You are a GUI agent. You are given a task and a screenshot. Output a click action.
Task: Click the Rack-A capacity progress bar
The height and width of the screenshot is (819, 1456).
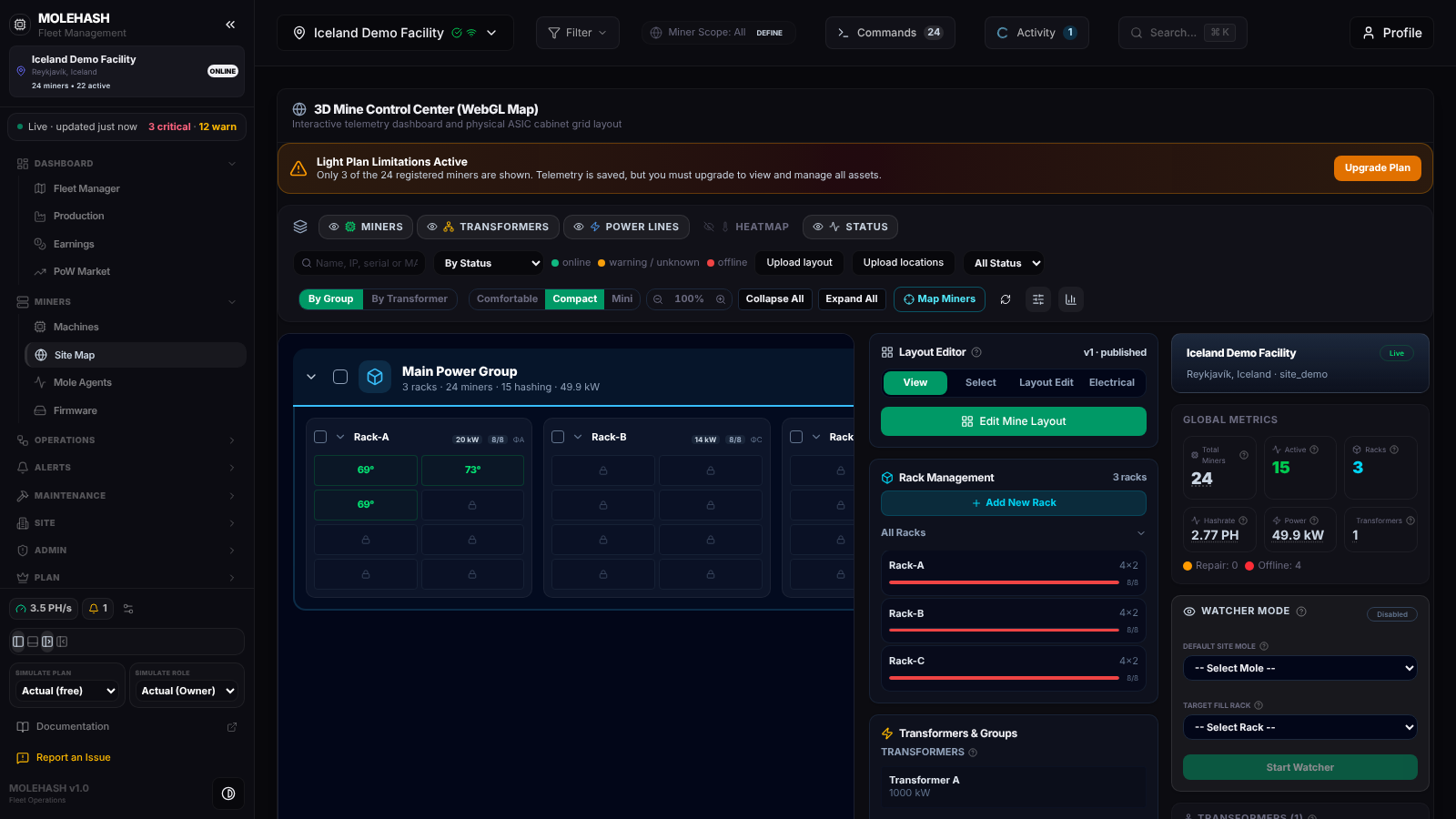click(1004, 582)
